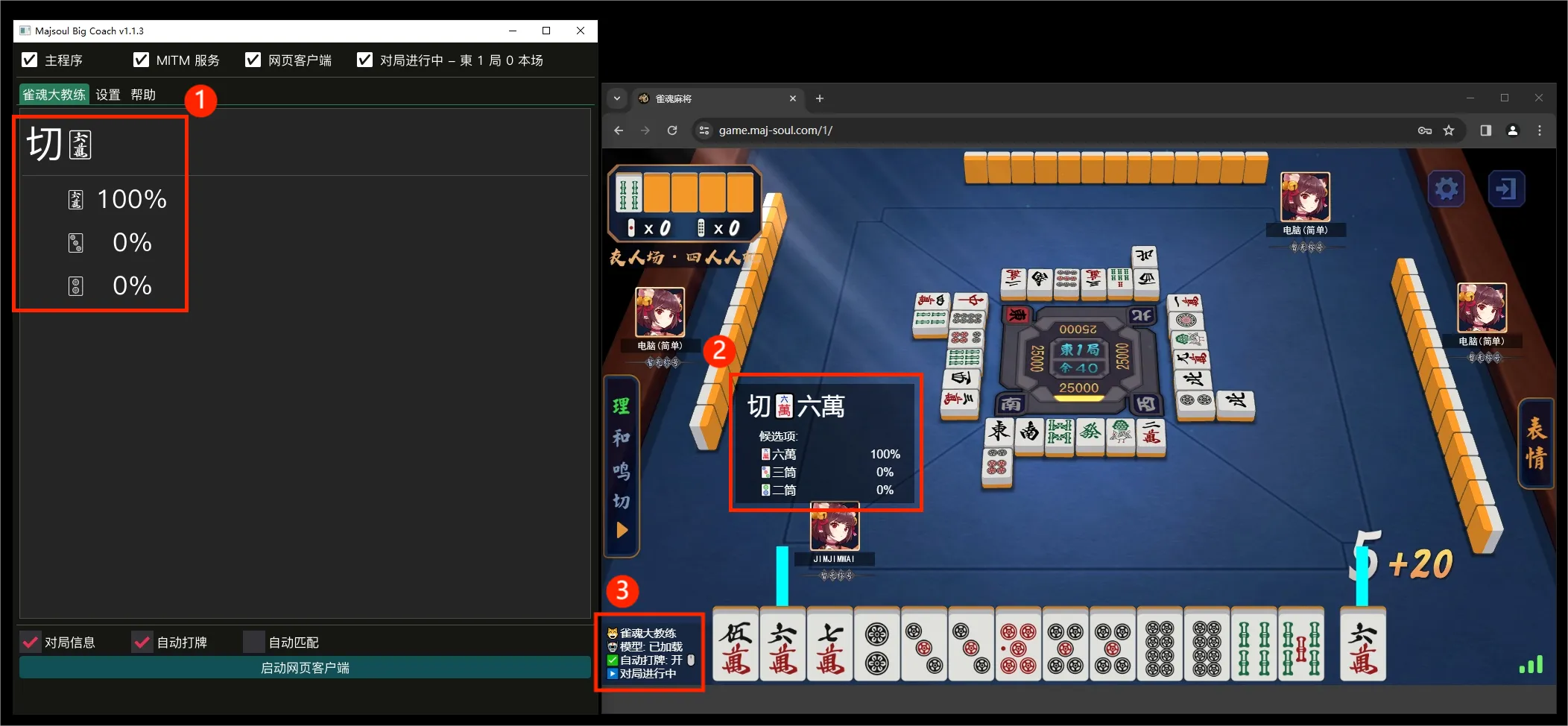
Task: Click the 東1局 round indicator
Action: coord(1080,349)
